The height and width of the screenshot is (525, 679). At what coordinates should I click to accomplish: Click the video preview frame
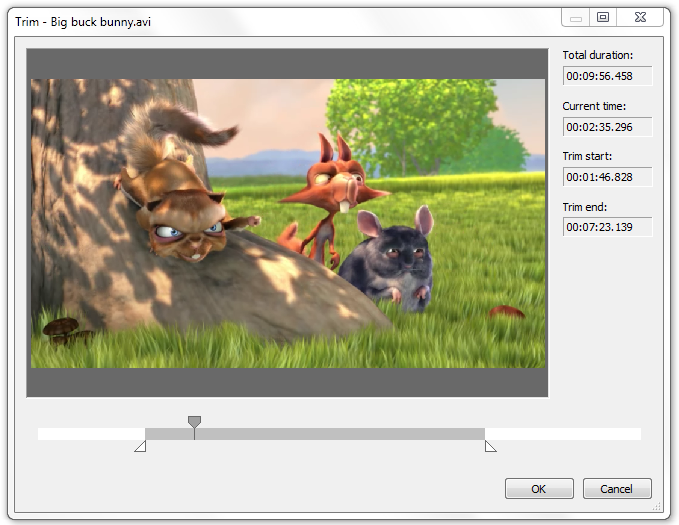point(288,223)
